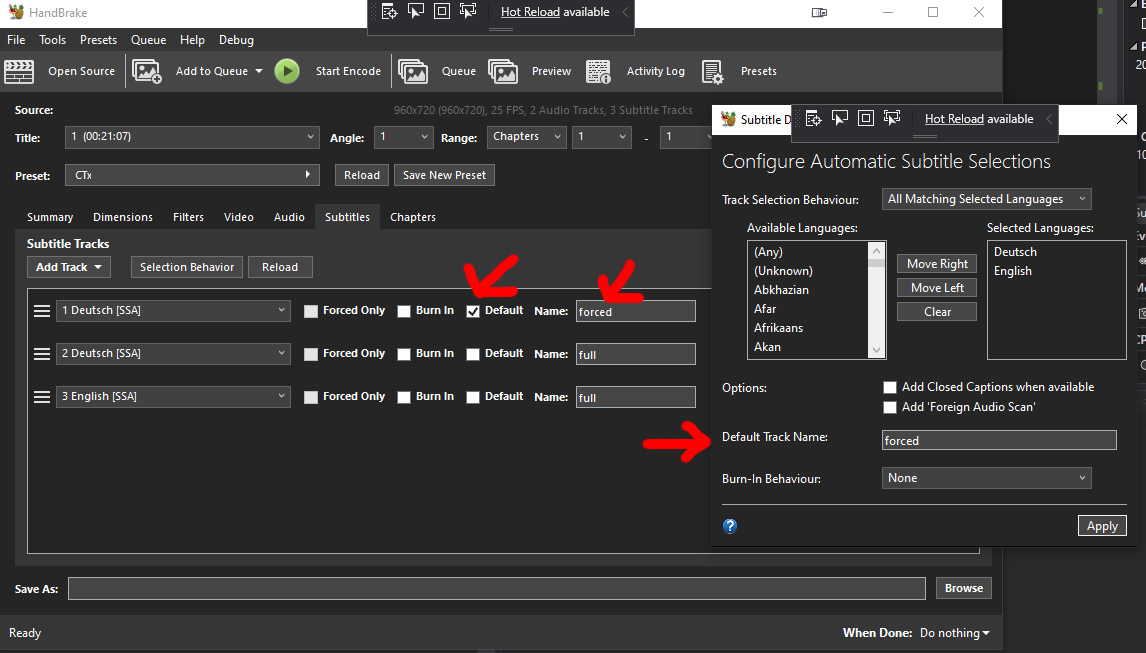Toggle Forced Only for 3 English track
The image size is (1146, 653).
311,398
